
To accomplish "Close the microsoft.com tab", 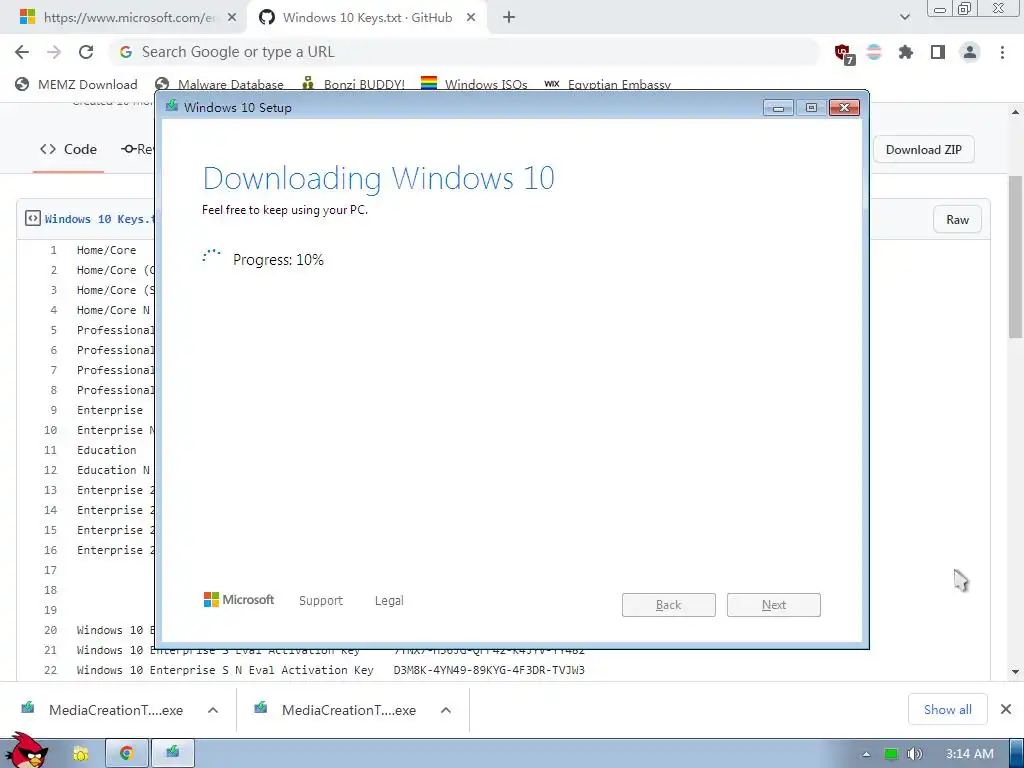I will [x=231, y=18].
